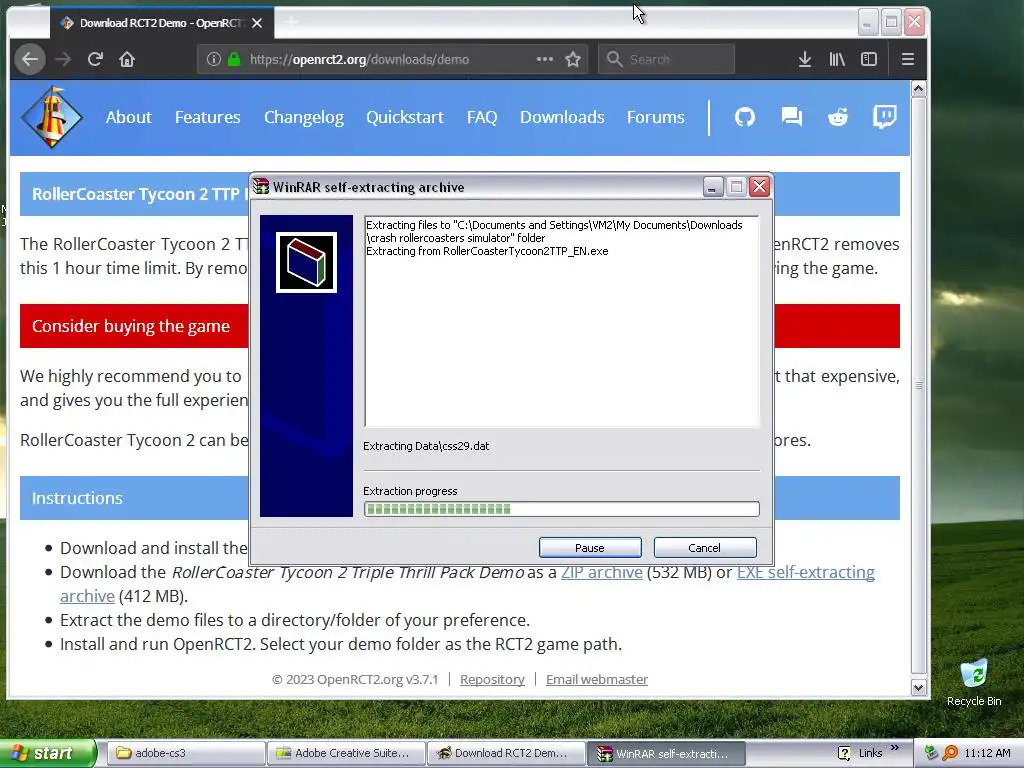Open the Reddit icon in site header
1024x768 pixels.
pyautogui.click(x=838, y=117)
